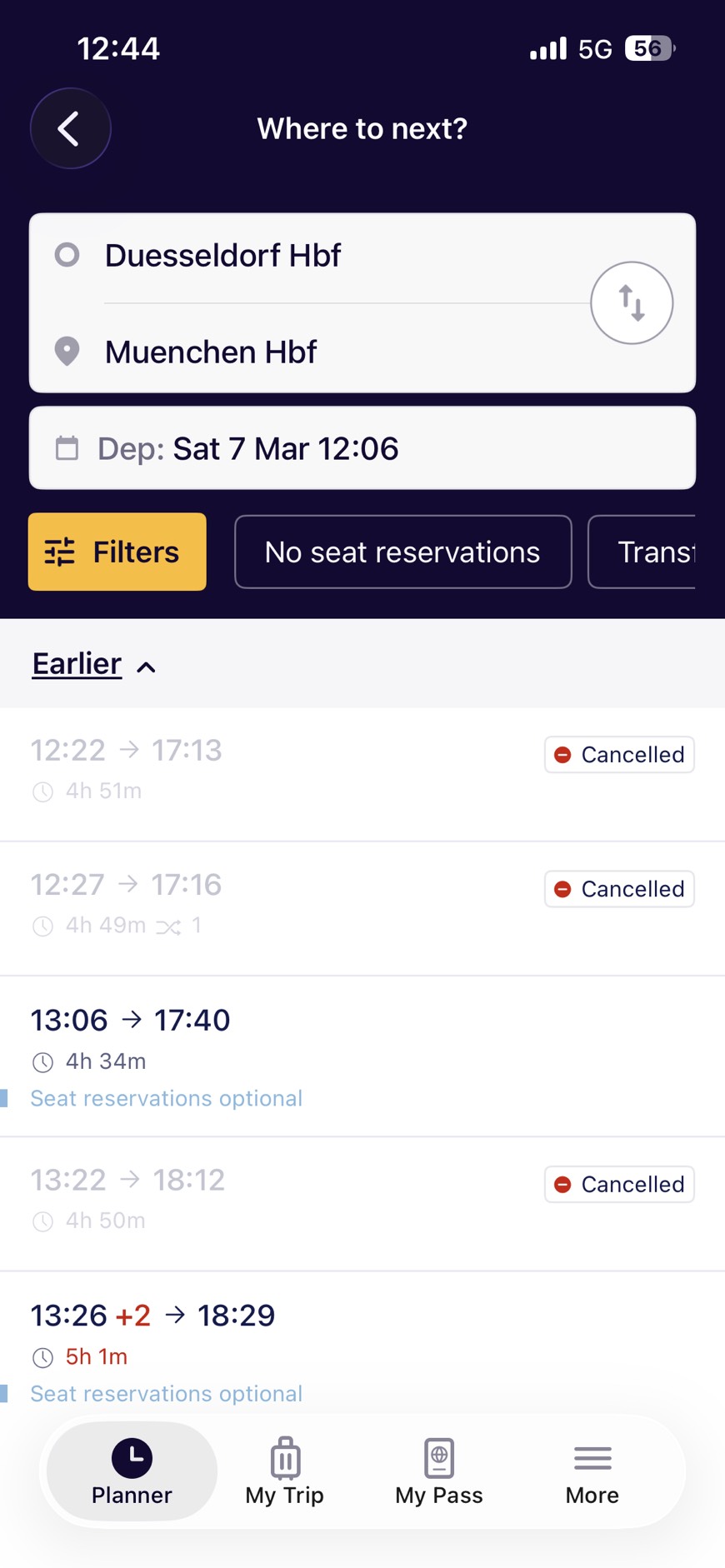Tap the chevron next to Earlier
725x1568 pixels.
click(x=147, y=667)
